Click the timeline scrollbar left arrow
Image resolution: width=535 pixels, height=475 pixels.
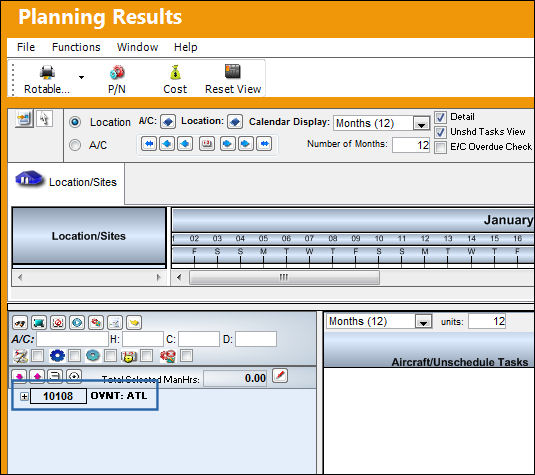pos(179,277)
